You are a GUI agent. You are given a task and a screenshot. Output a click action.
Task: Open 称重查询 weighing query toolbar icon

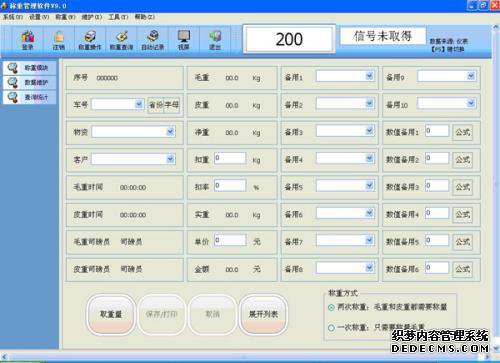(x=121, y=40)
